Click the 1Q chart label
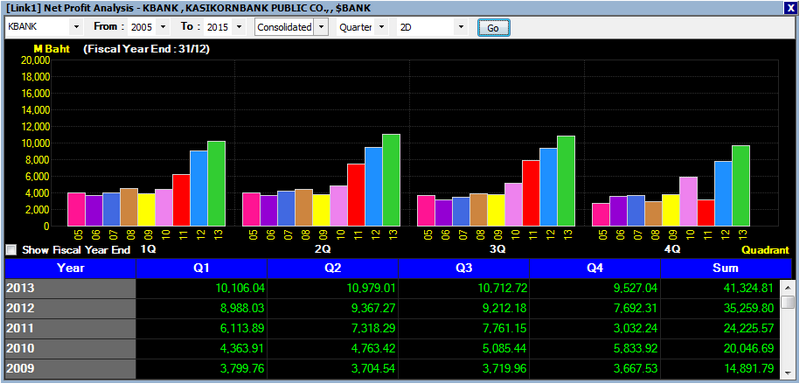Image resolution: width=800 pixels, height=384 pixels. pyautogui.click(x=148, y=249)
